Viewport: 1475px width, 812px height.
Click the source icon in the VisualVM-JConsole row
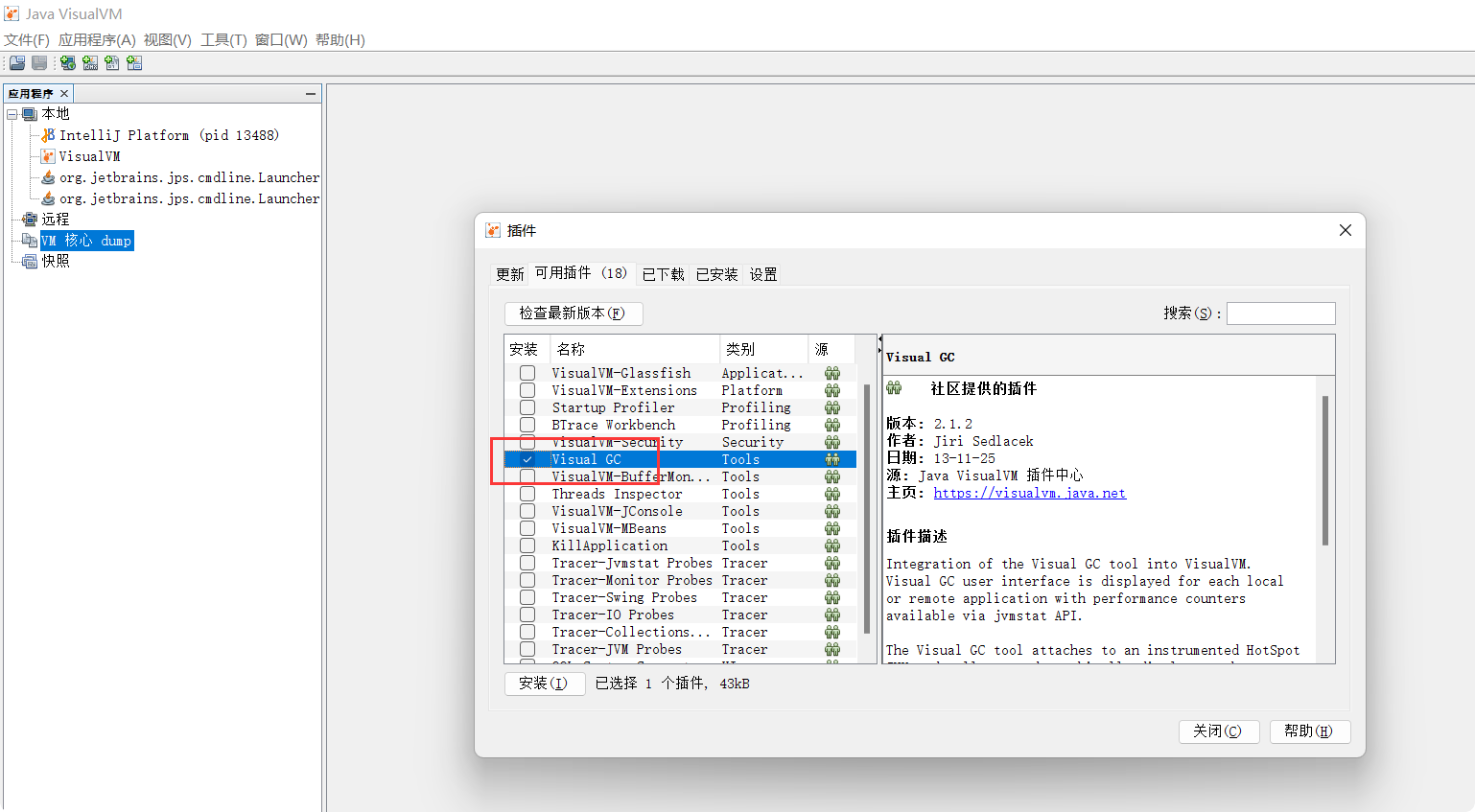[x=832, y=511]
